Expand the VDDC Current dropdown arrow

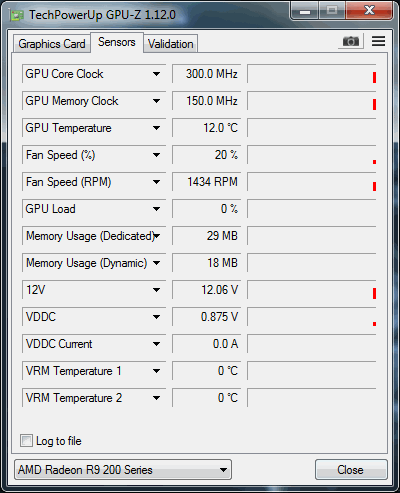(156, 344)
